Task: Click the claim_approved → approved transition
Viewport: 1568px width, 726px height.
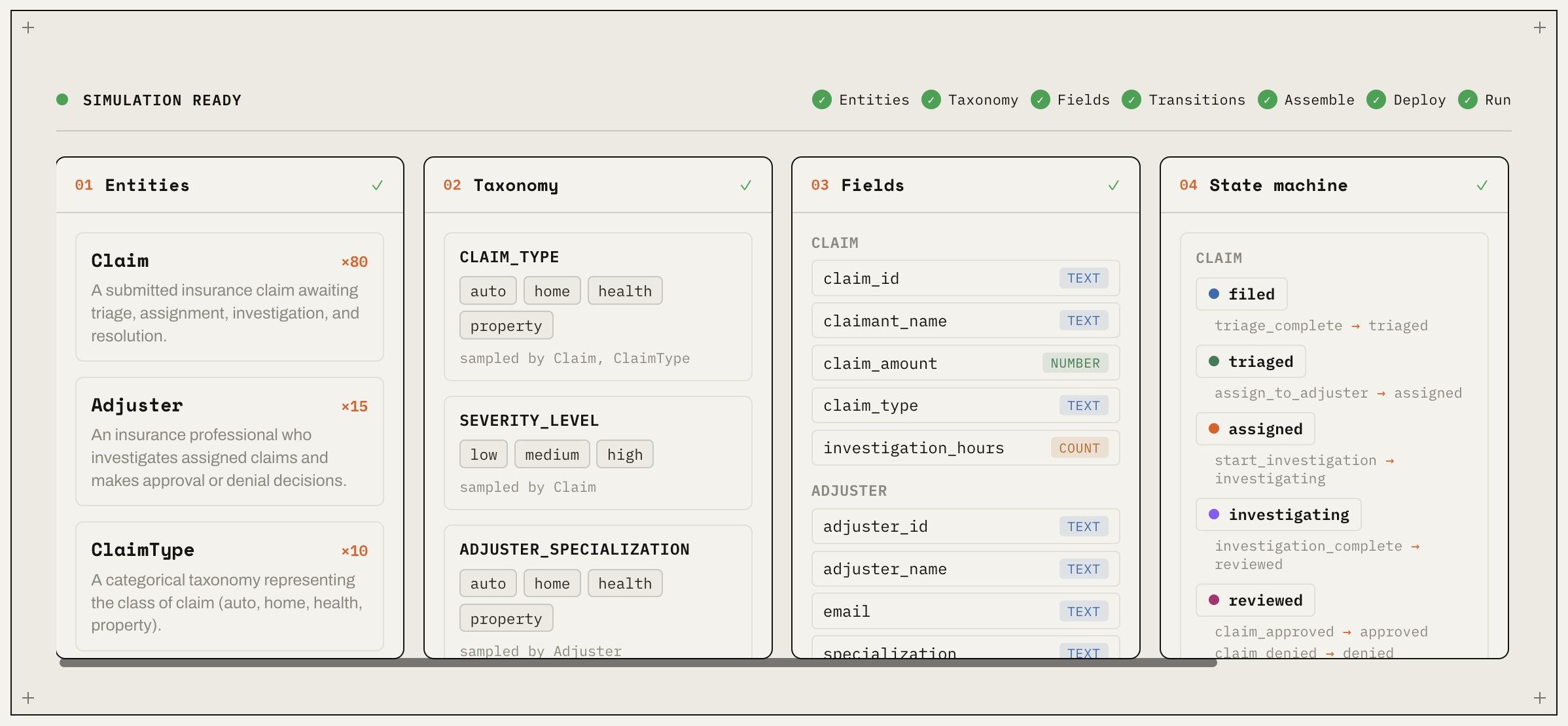Action: tap(1321, 632)
